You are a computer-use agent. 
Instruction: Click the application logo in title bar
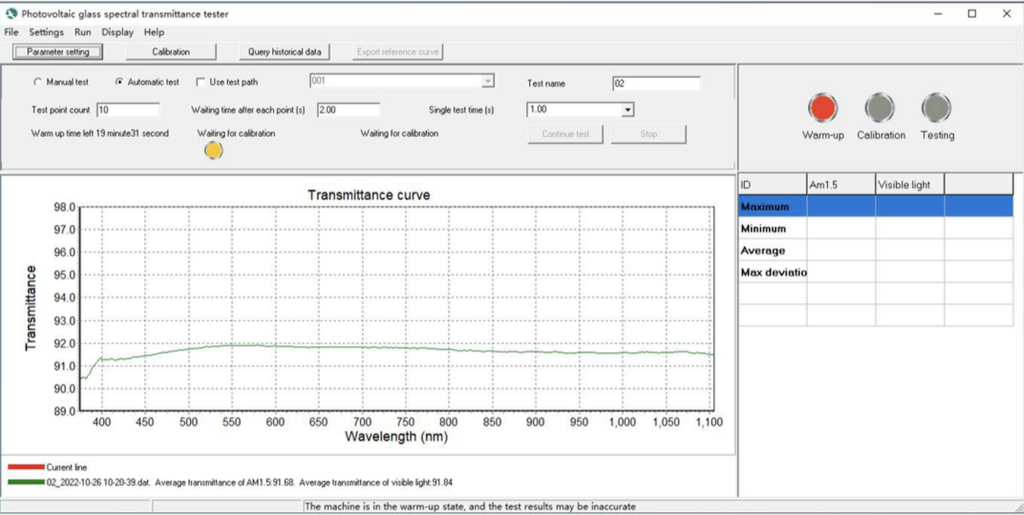coord(10,13)
